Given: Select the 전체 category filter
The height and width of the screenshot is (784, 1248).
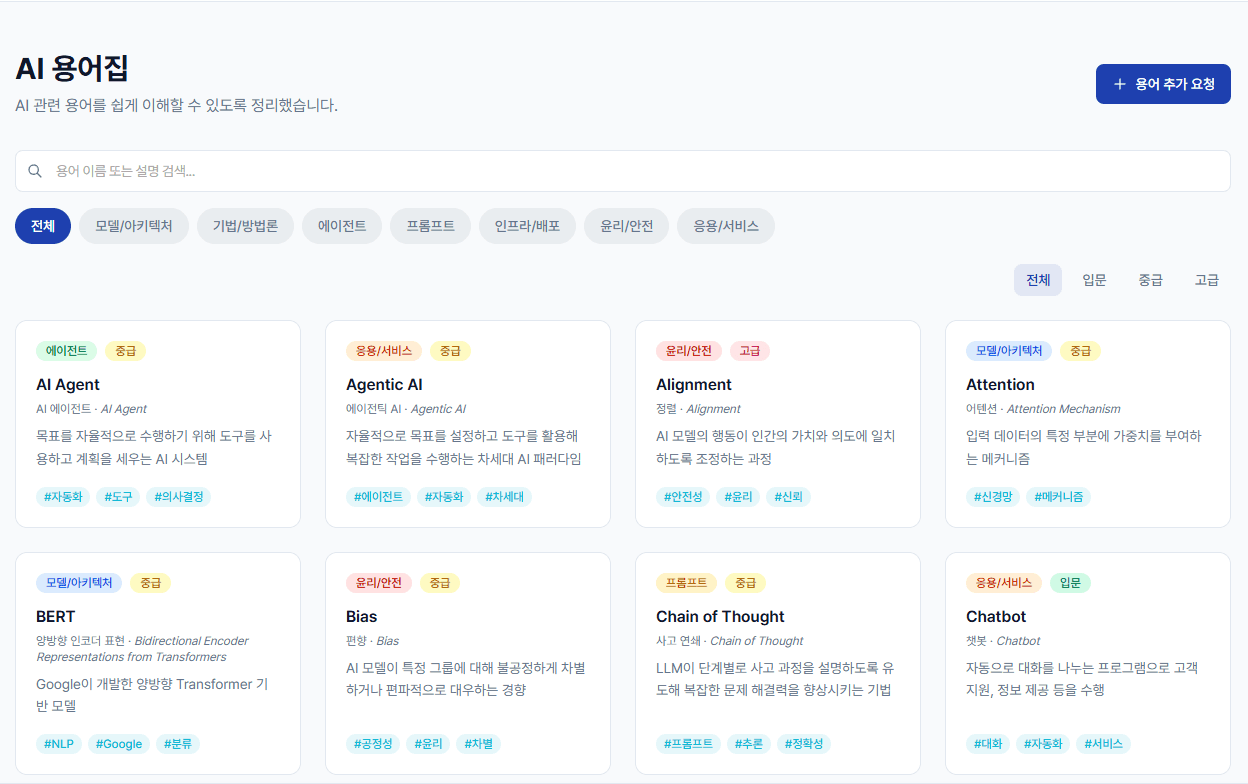Looking at the screenshot, I should coord(43,226).
